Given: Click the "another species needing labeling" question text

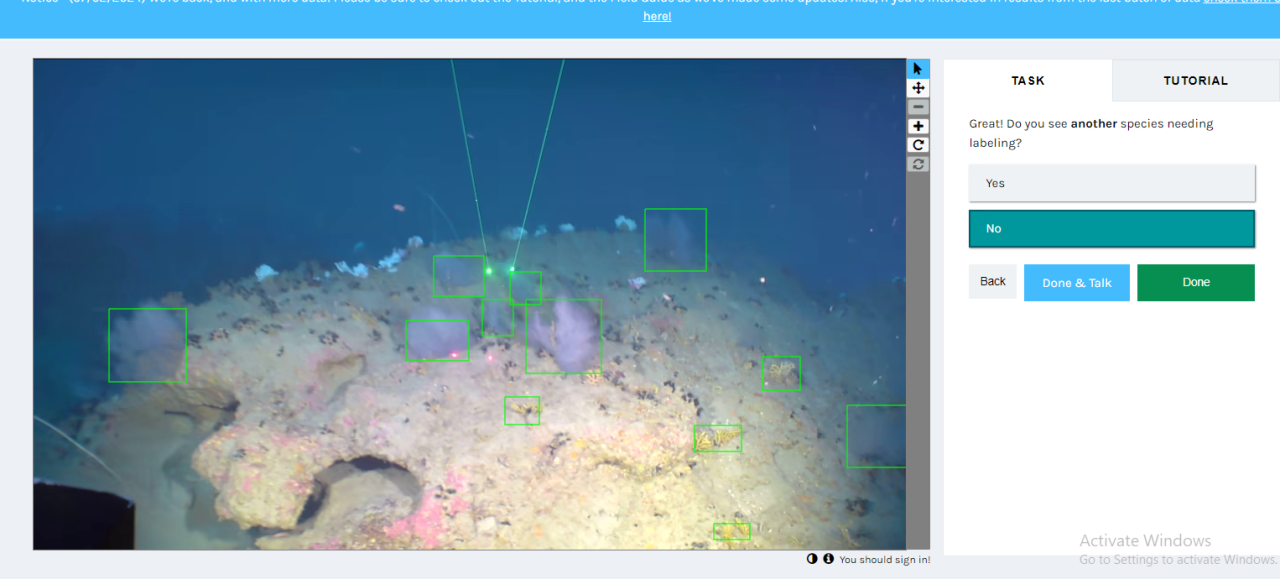Looking at the screenshot, I should [x=1091, y=133].
